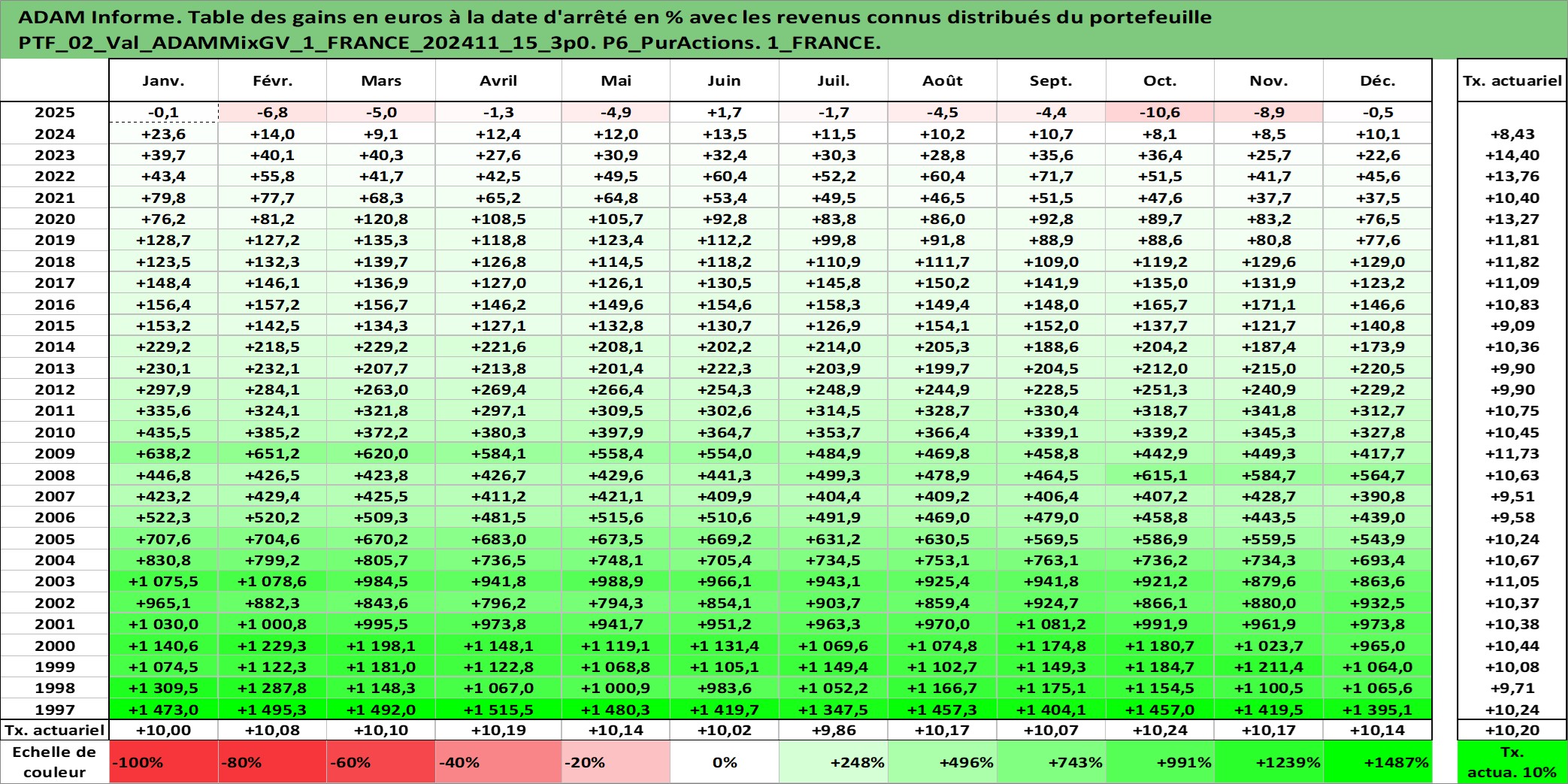This screenshot has height=784, width=1568.
Task: Select the +615,1 cell in 2008 row
Action: pos(1160,475)
